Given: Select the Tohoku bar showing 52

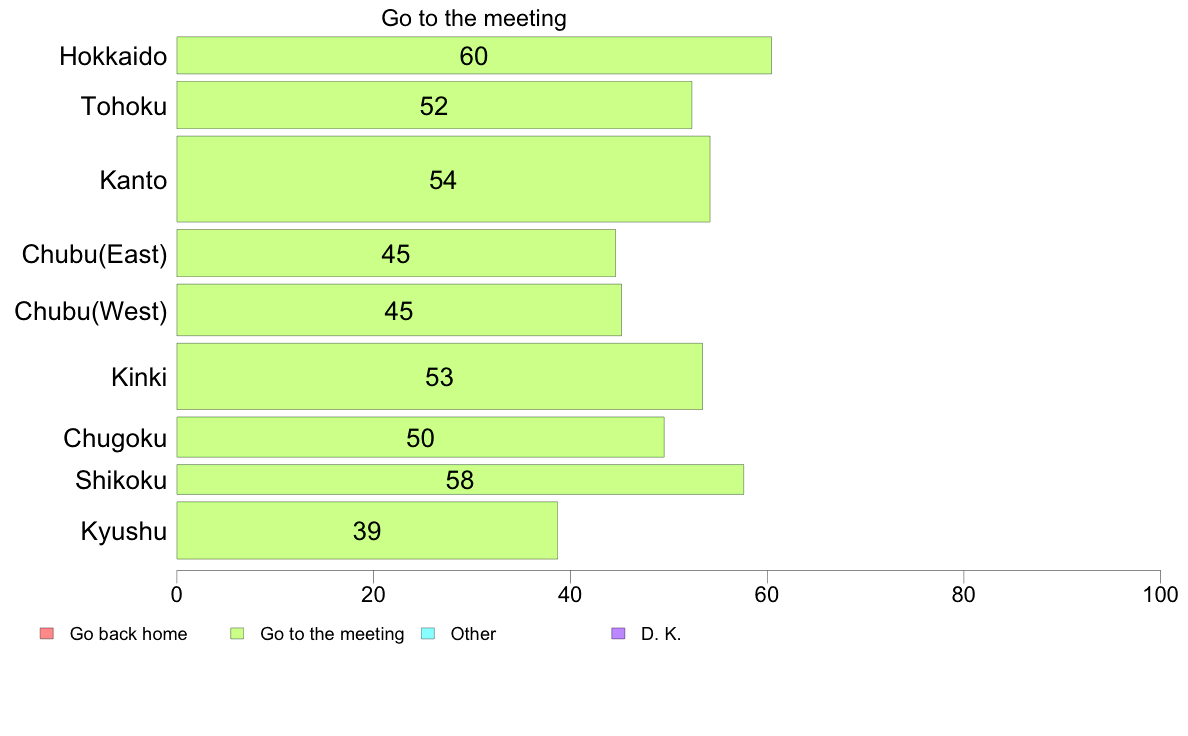Looking at the screenshot, I should [x=434, y=105].
